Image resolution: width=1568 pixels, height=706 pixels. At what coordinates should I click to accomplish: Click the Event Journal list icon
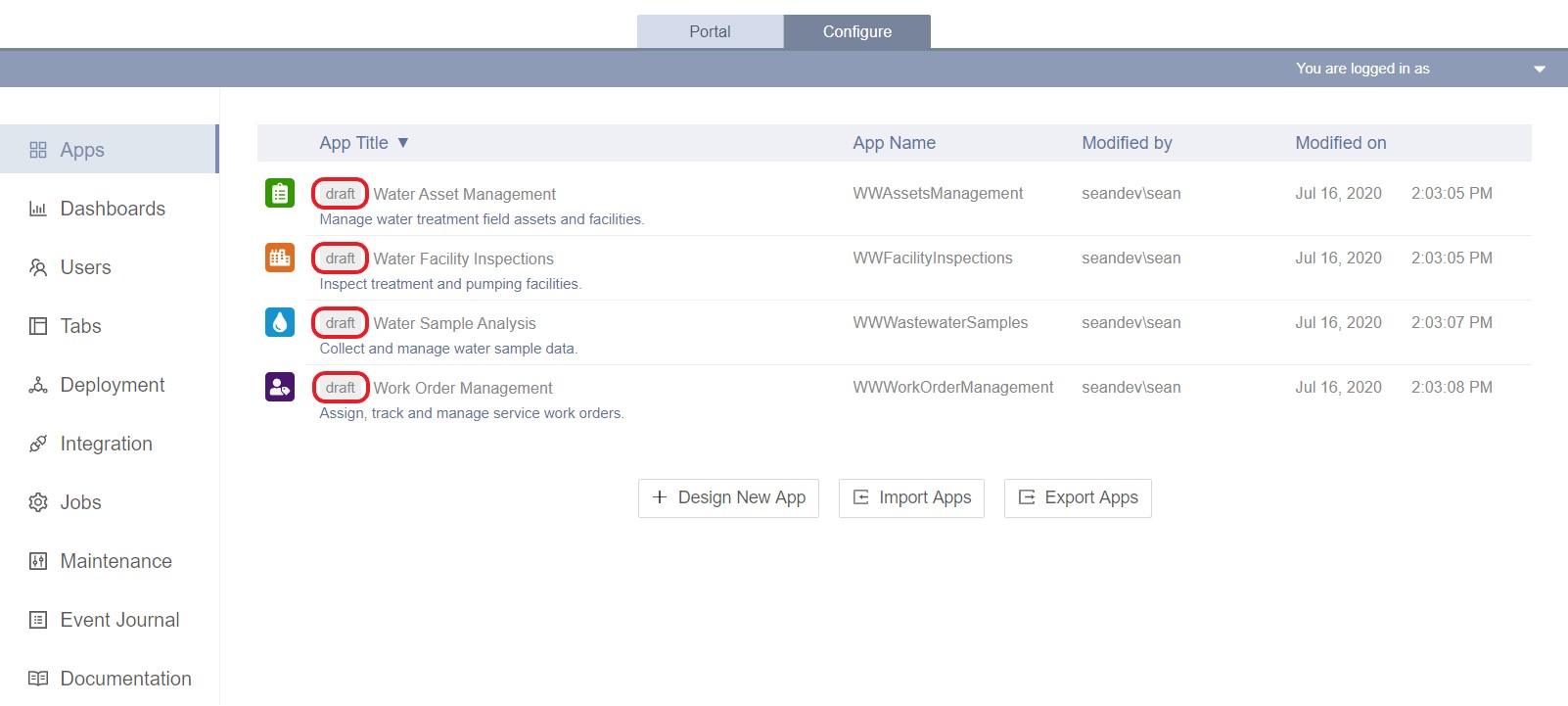38,620
